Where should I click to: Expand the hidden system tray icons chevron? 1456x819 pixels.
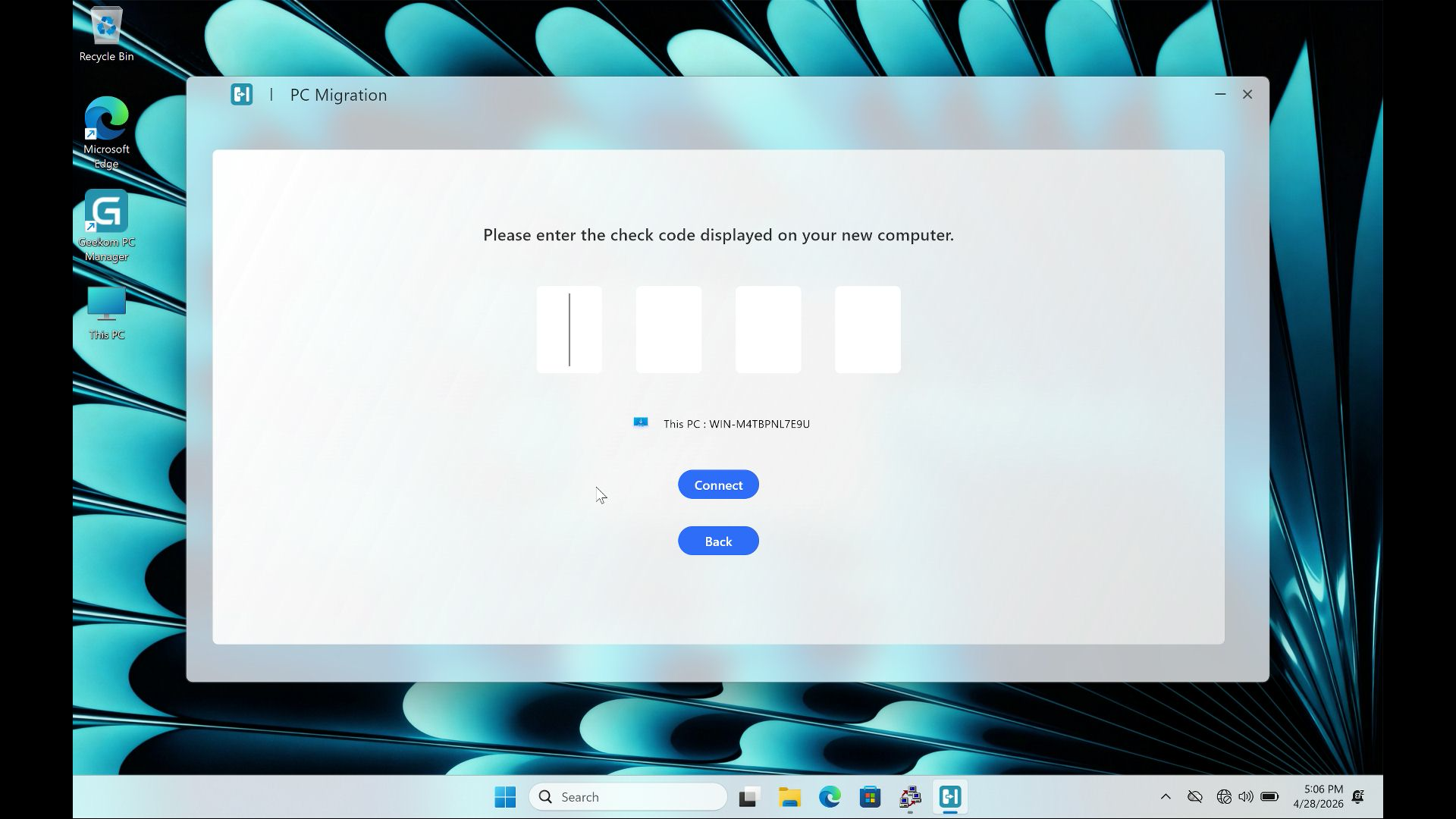tap(1166, 797)
